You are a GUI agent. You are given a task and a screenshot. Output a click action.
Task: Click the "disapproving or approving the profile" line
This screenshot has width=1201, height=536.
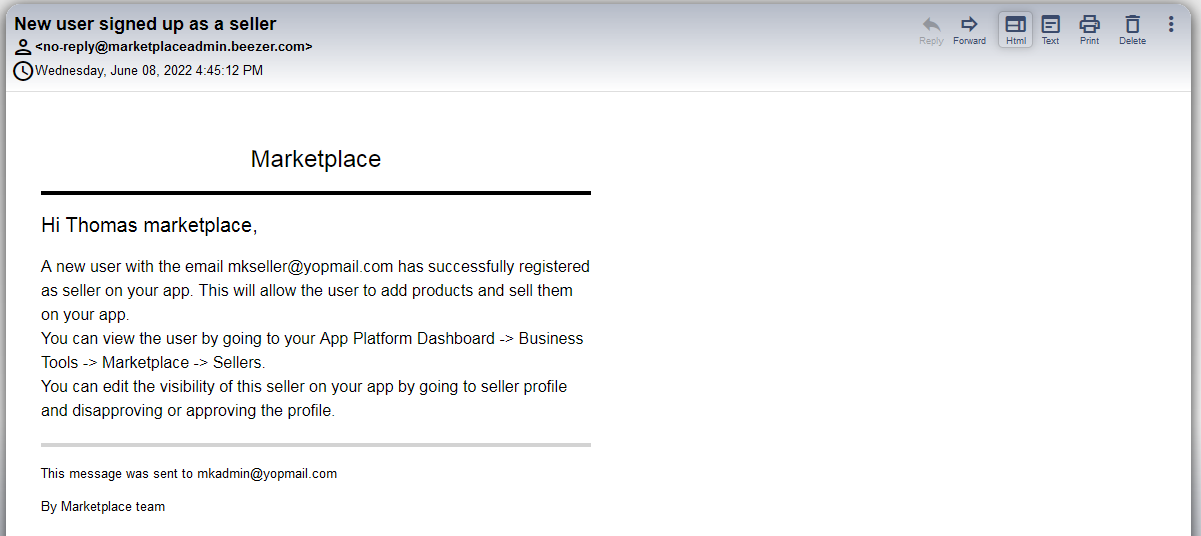click(x=187, y=411)
